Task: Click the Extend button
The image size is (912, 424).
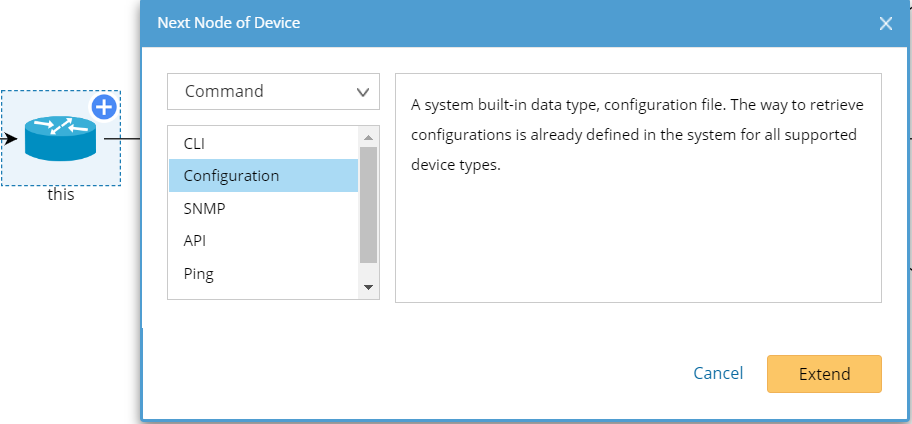Action: coord(824,374)
